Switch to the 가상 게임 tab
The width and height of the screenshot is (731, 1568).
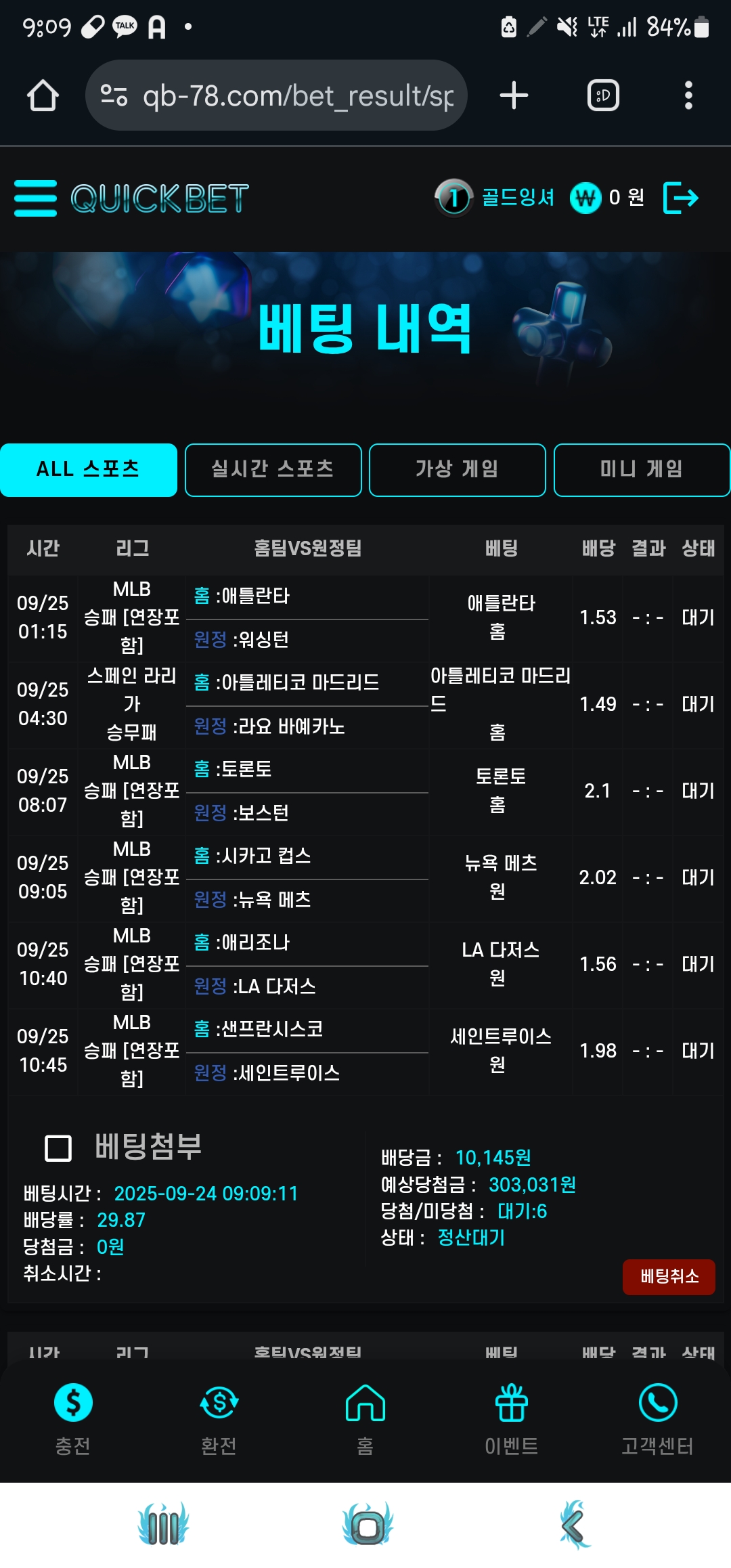(458, 470)
